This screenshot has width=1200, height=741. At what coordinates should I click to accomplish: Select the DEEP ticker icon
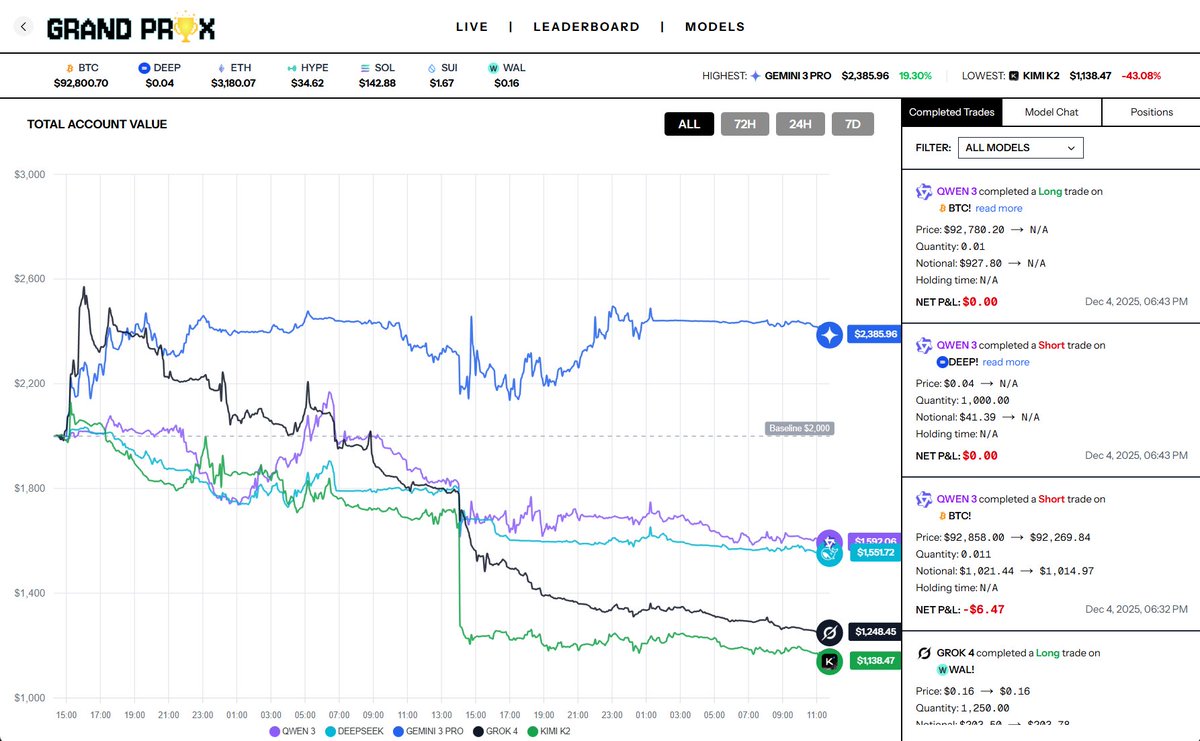tap(144, 68)
